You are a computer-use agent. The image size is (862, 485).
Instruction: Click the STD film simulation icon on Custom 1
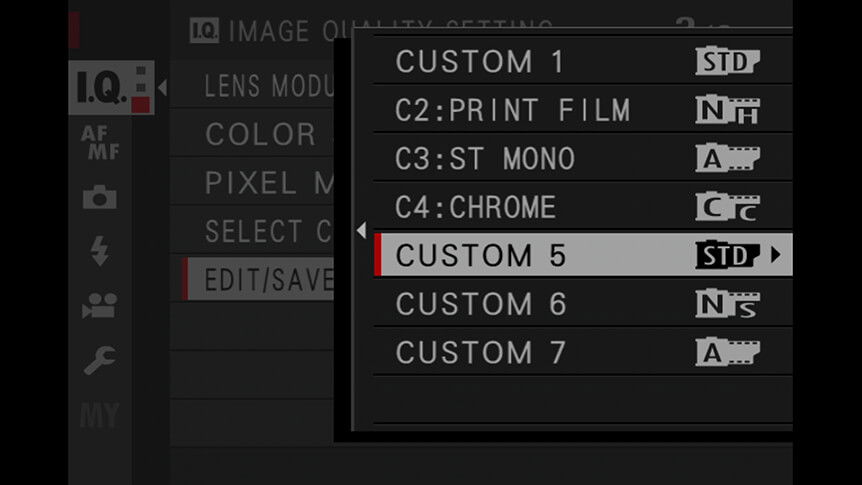[727, 61]
